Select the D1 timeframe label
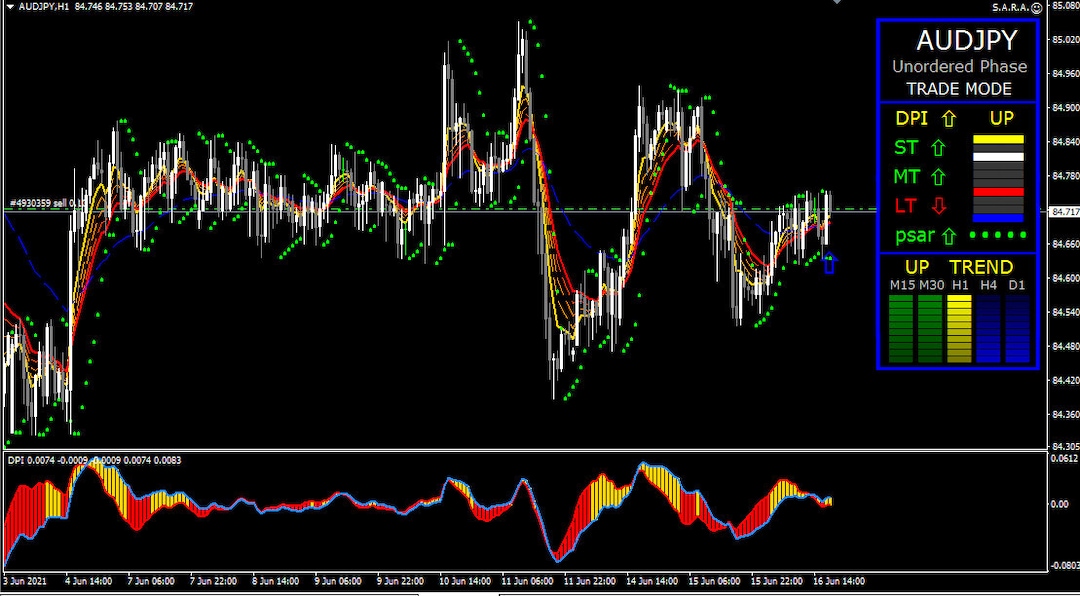This screenshot has width=1080, height=596. click(x=1018, y=285)
